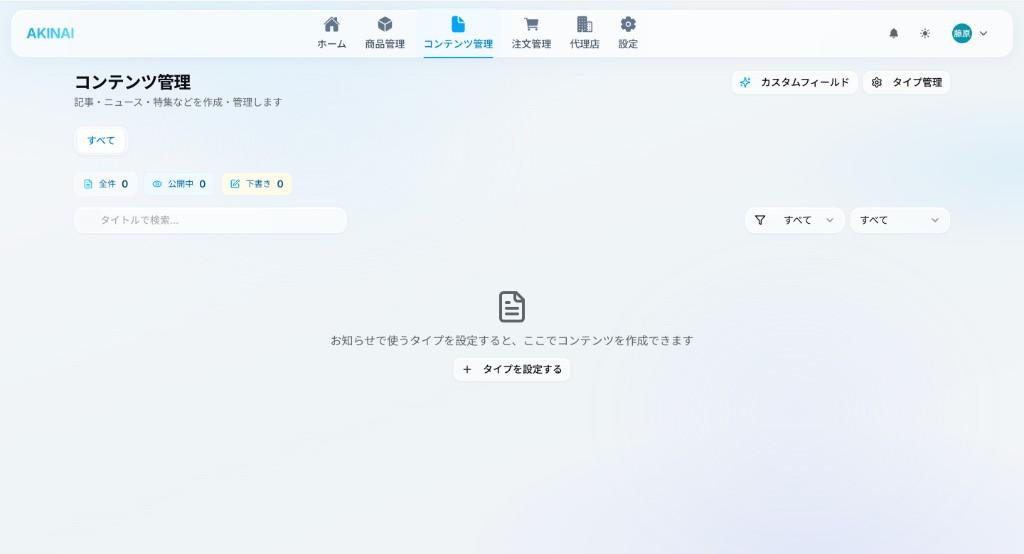Open 注文管理 order management
Image resolution: width=1024 pixels, height=554 pixels.
(532, 33)
